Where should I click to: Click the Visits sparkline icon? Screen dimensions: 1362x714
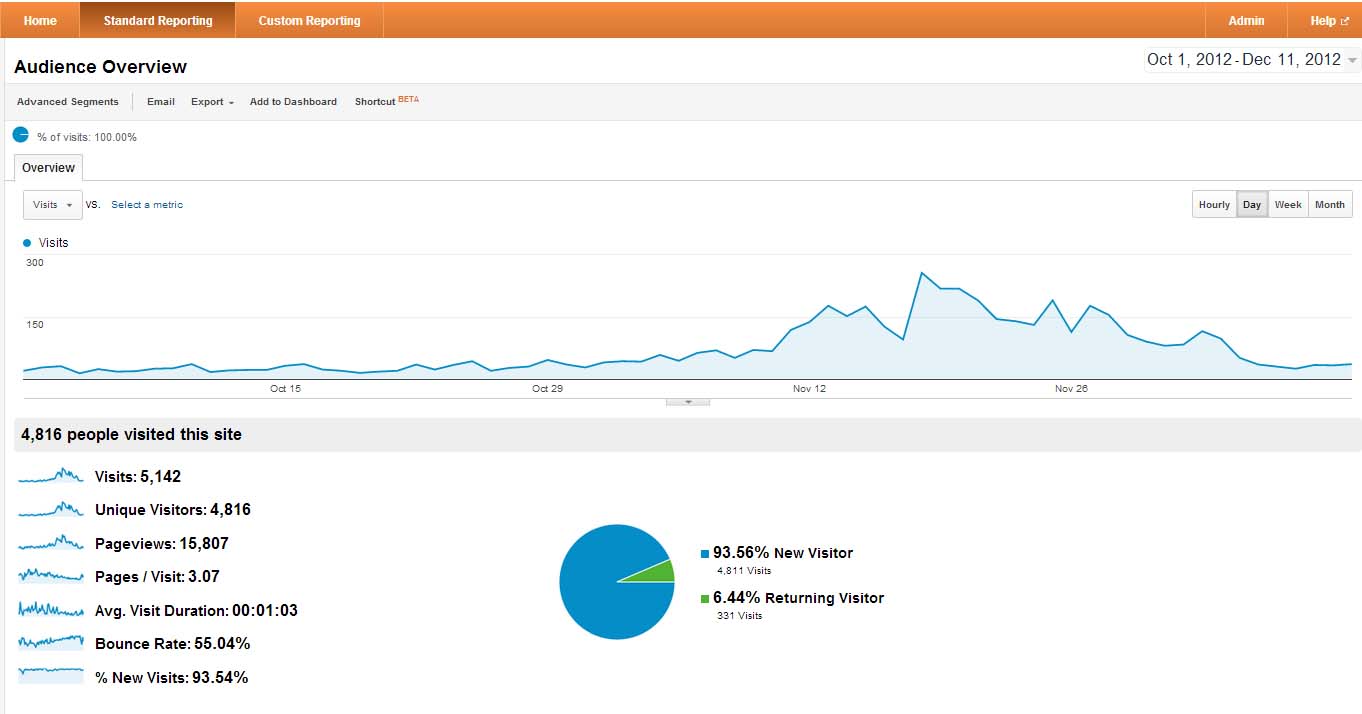(51, 476)
